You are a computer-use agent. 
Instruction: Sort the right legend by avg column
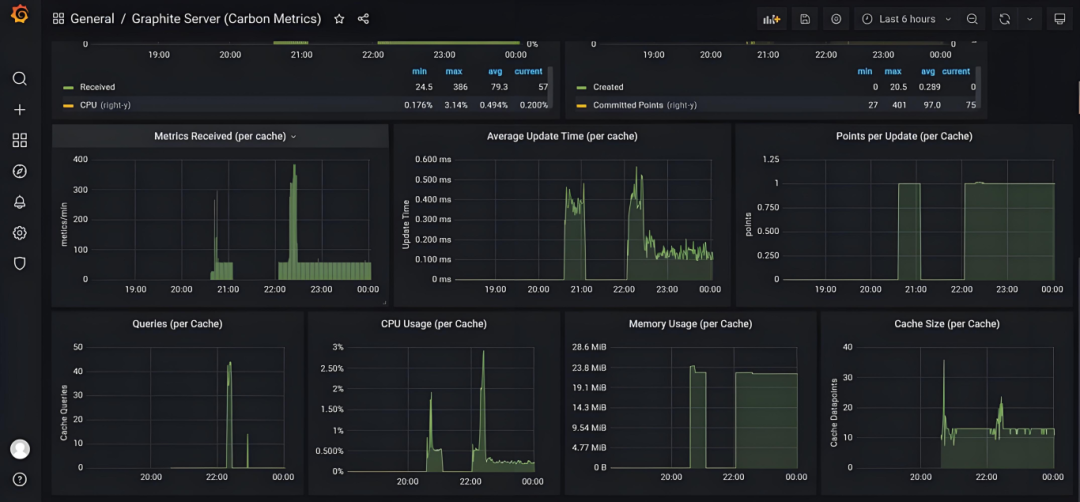tap(928, 71)
